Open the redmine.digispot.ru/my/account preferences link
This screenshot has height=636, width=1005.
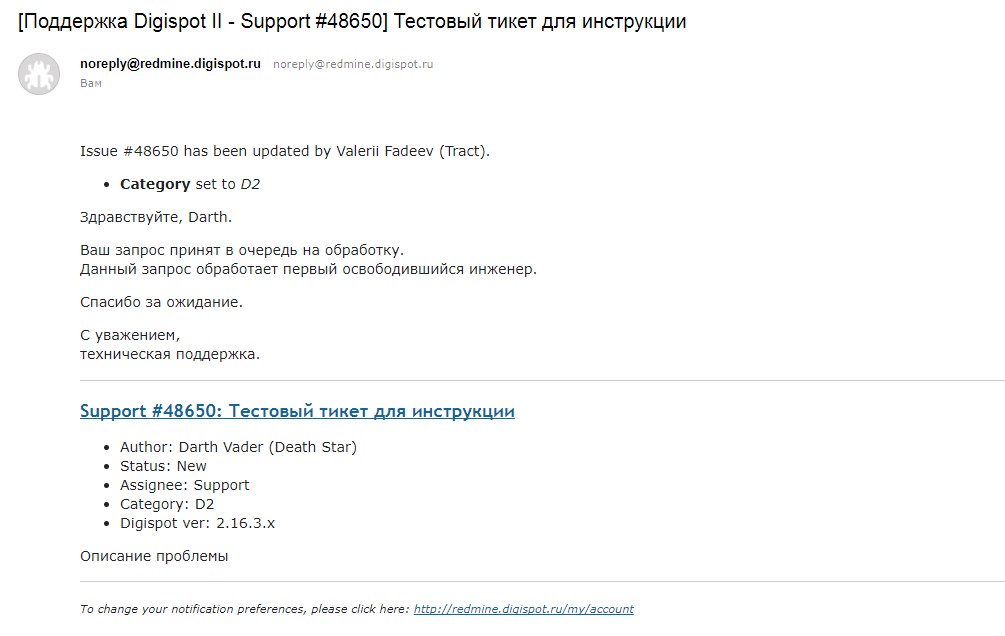tap(524, 609)
